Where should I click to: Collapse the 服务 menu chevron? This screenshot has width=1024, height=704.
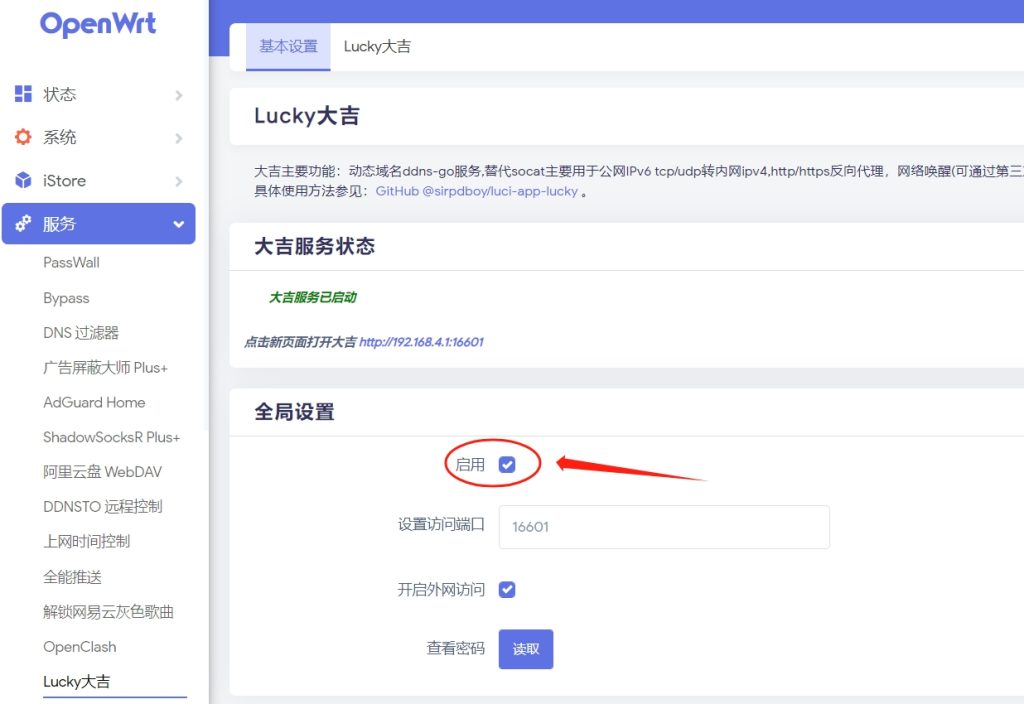pyautogui.click(x=178, y=225)
